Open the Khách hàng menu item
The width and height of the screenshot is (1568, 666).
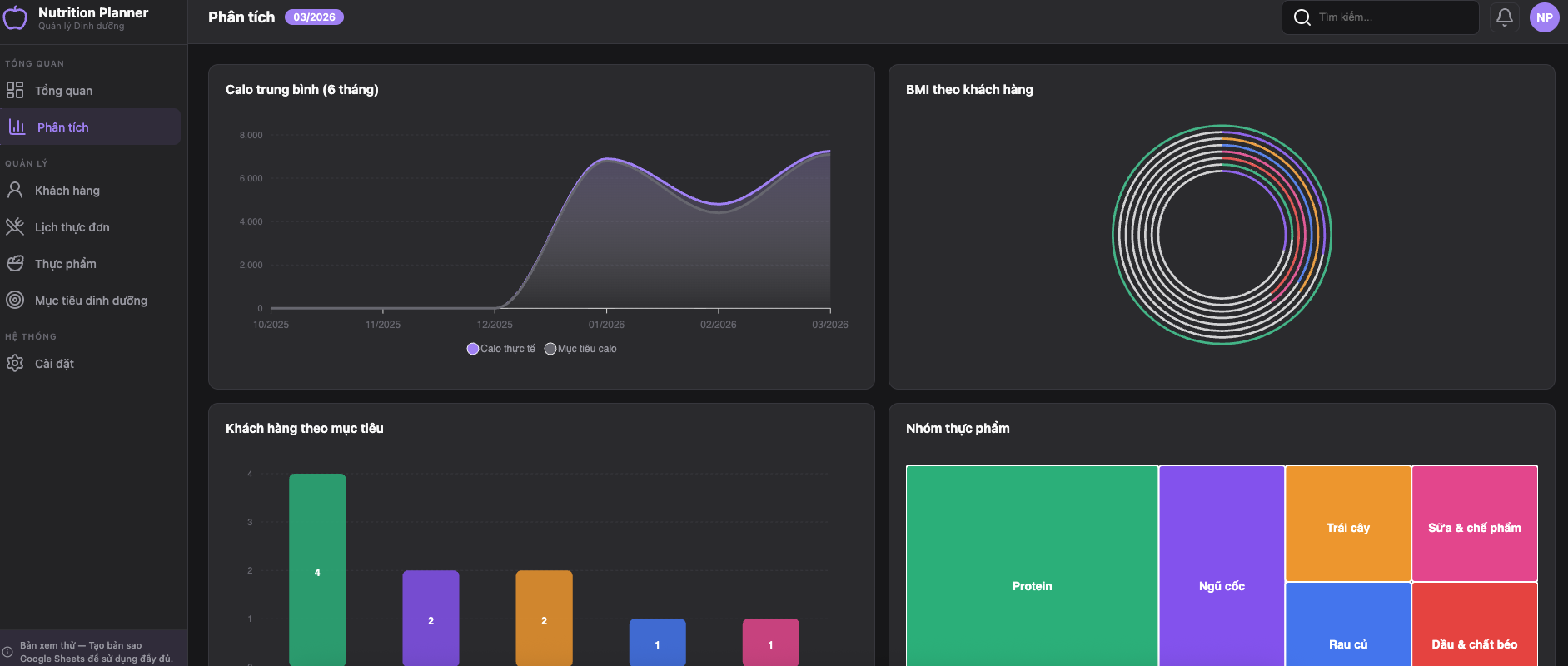point(67,191)
